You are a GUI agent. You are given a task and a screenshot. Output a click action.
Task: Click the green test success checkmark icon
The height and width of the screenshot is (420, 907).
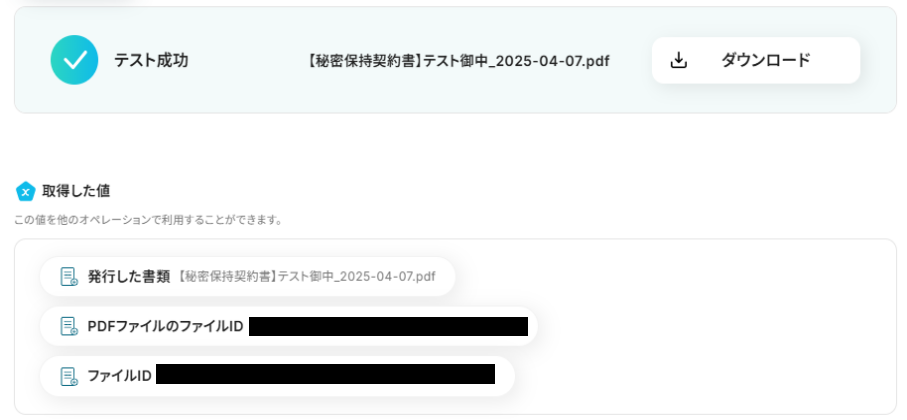[74, 60]
